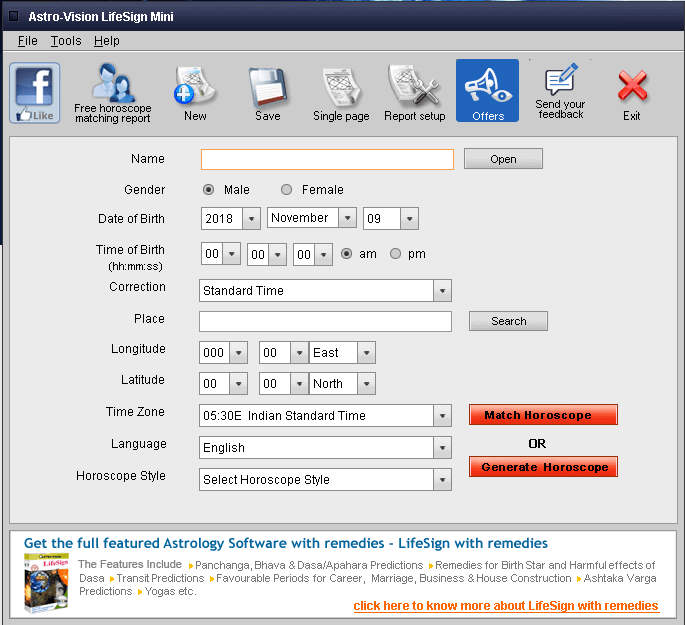Open the Free horoscope matching report
685x625 pixels.
[x=113, y=92]
